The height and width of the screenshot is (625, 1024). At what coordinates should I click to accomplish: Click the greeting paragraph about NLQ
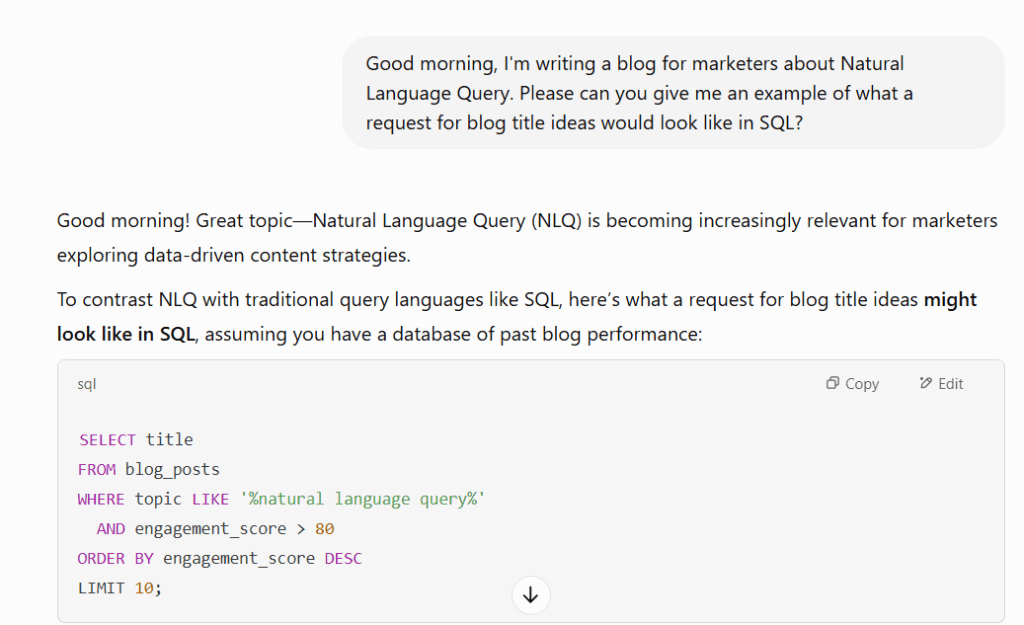pyautogui.click(x=400, y=237)
